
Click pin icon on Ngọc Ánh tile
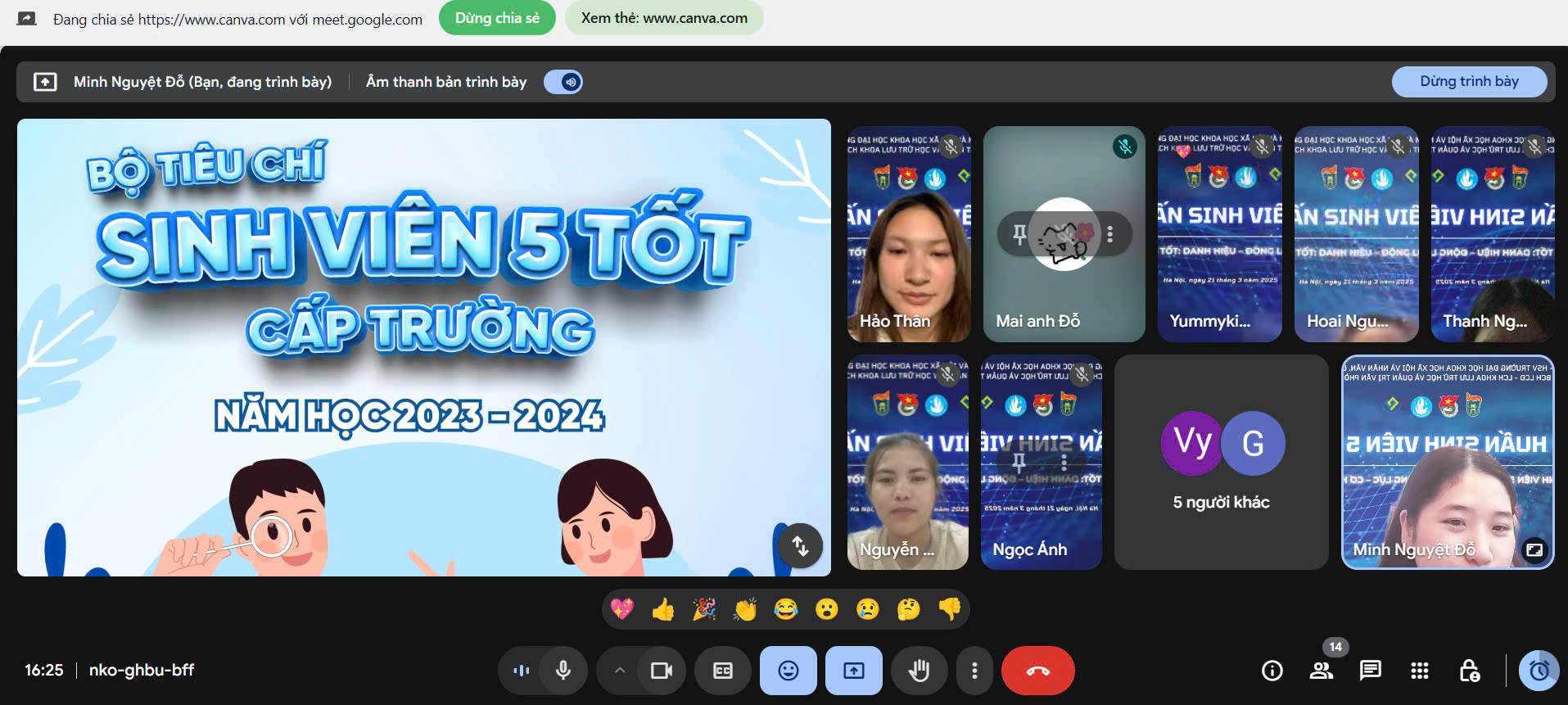pyautogui.click(x=1019, y=462)
